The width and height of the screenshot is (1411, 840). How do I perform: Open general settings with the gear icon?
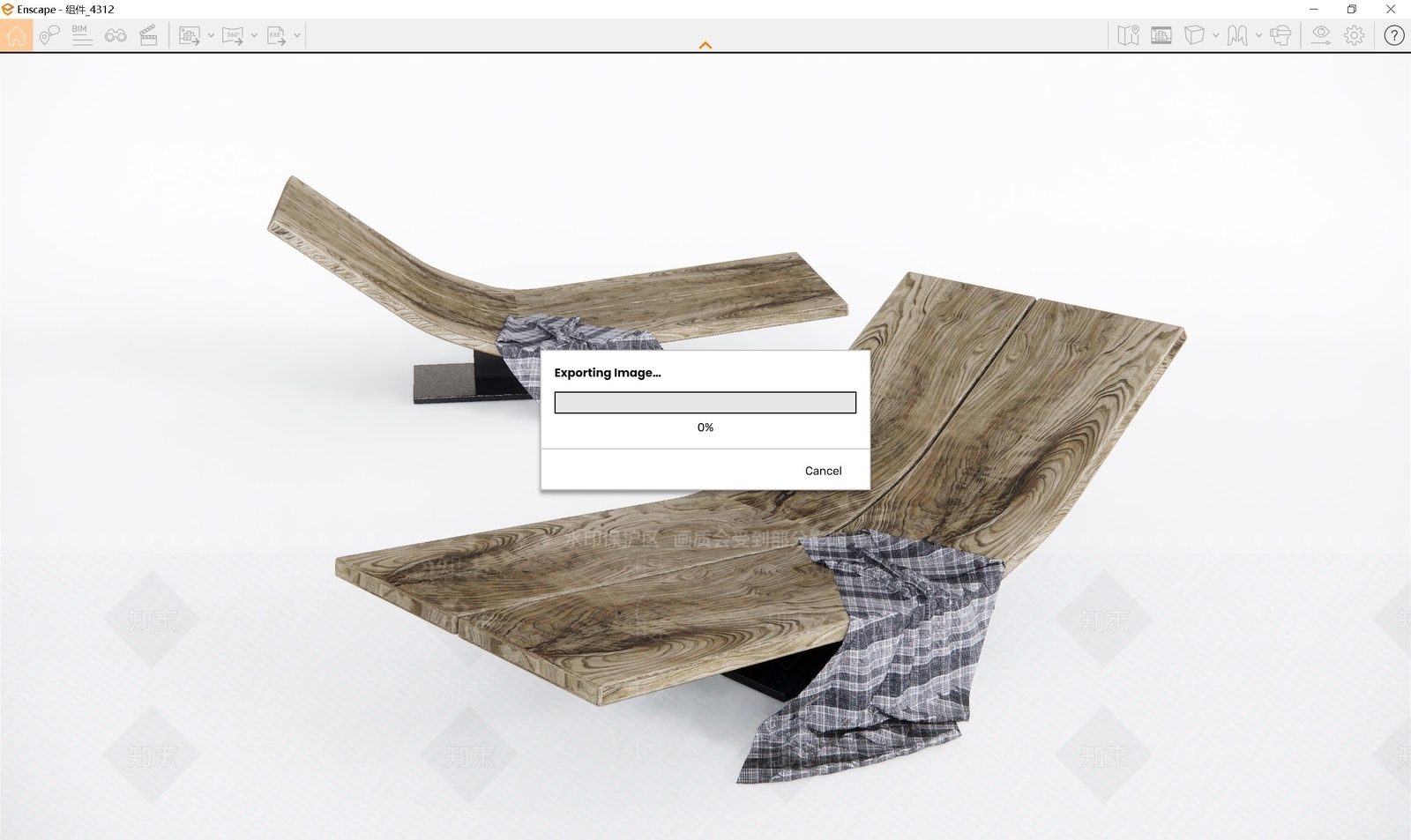pyautogui.click(x=1355, y=35)
